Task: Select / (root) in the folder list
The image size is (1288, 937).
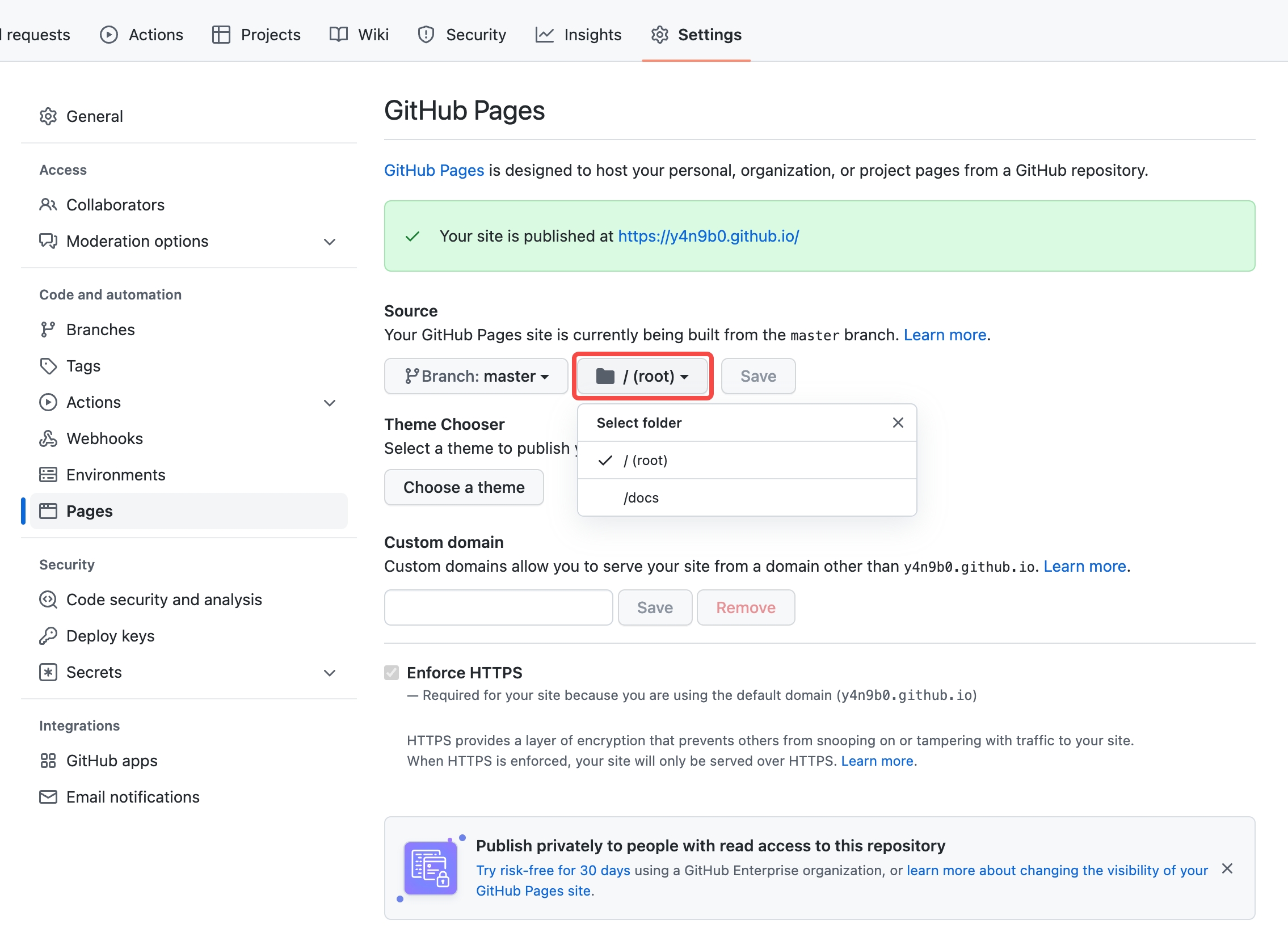Action: click(747, 460)
